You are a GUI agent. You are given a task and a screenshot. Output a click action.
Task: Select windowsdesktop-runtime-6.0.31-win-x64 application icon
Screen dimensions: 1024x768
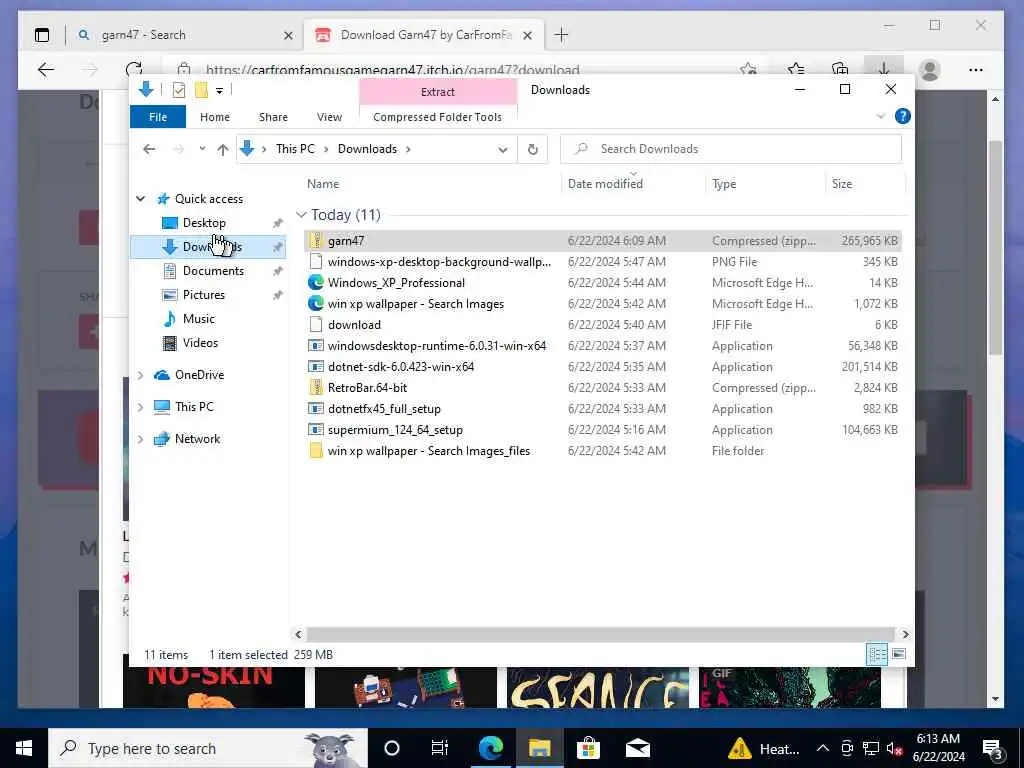click(316, 346)
